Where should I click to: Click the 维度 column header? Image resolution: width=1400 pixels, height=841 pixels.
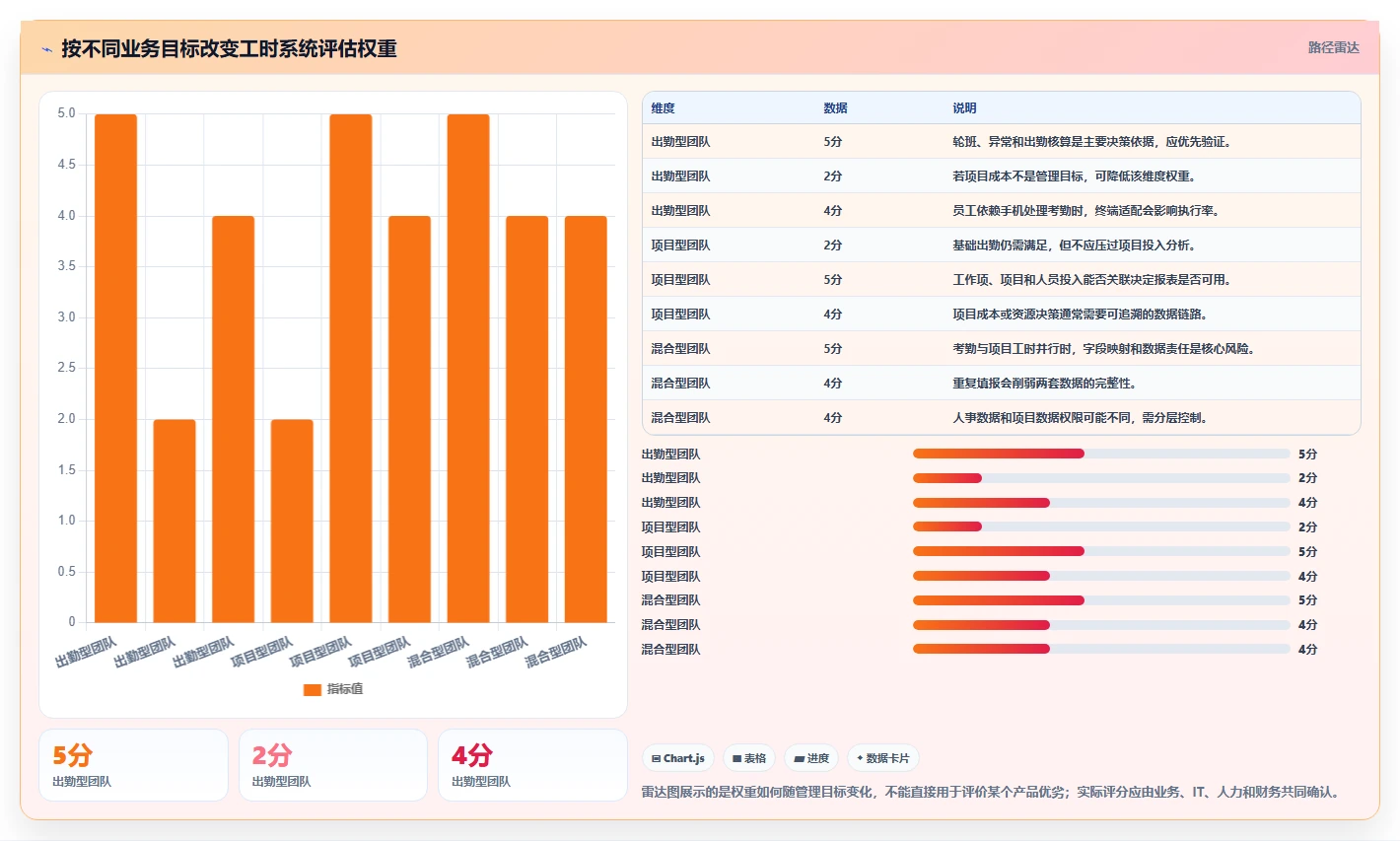664,108
